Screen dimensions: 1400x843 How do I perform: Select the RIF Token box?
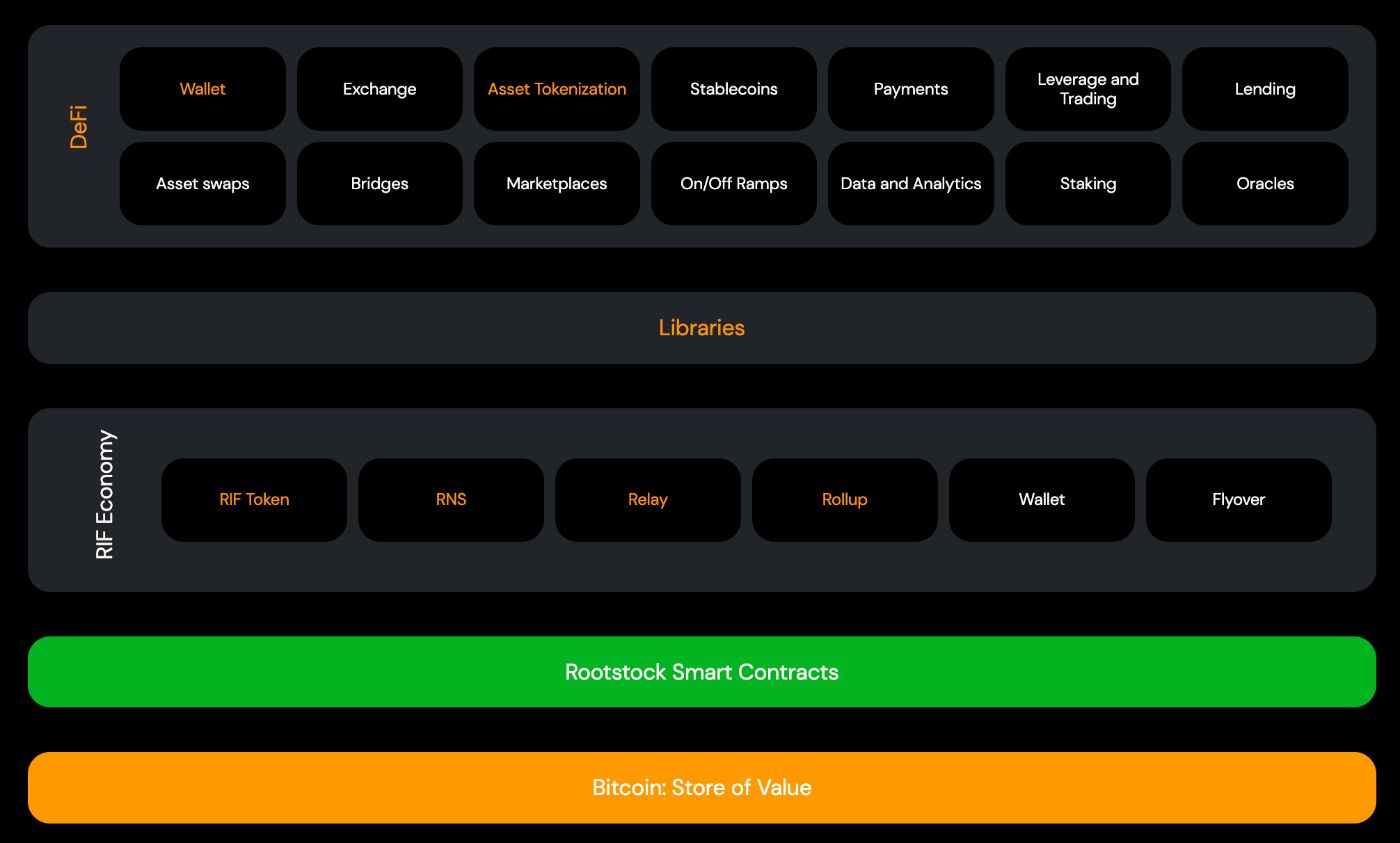pyautogui.click(x=254, y=500)
